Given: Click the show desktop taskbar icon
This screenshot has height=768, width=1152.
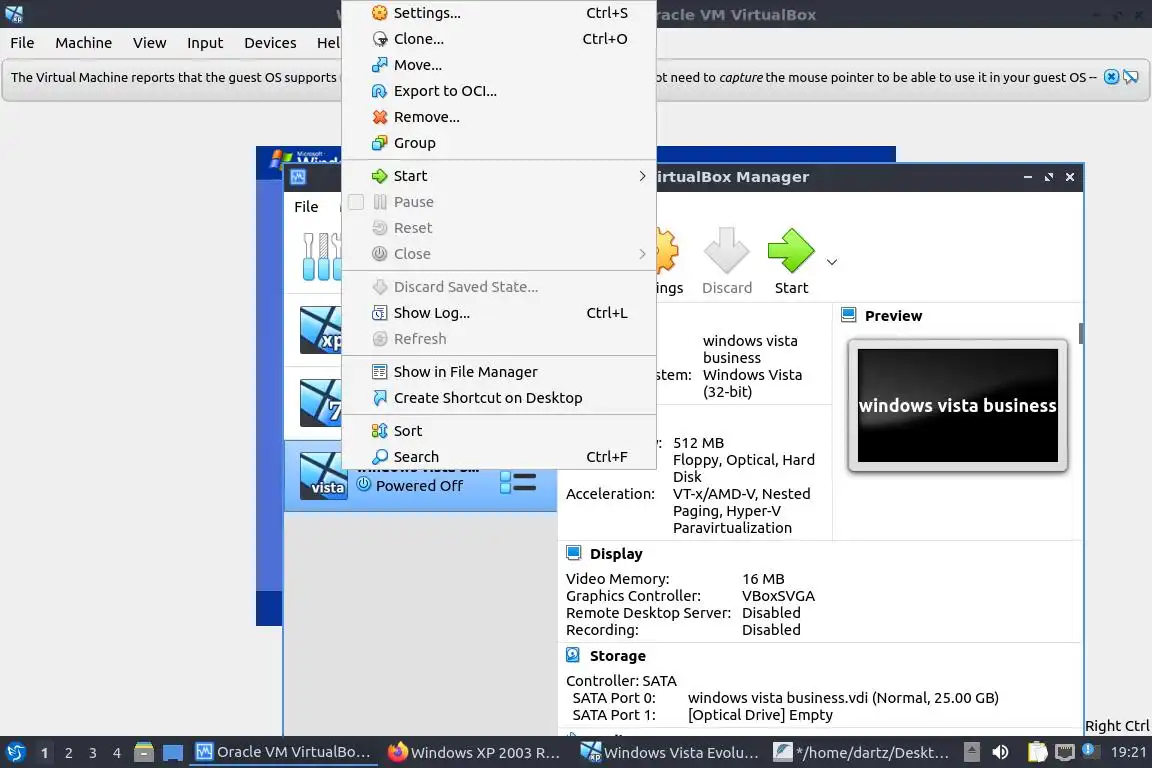Looking at the screenshot, I should [x=173, y=753].
